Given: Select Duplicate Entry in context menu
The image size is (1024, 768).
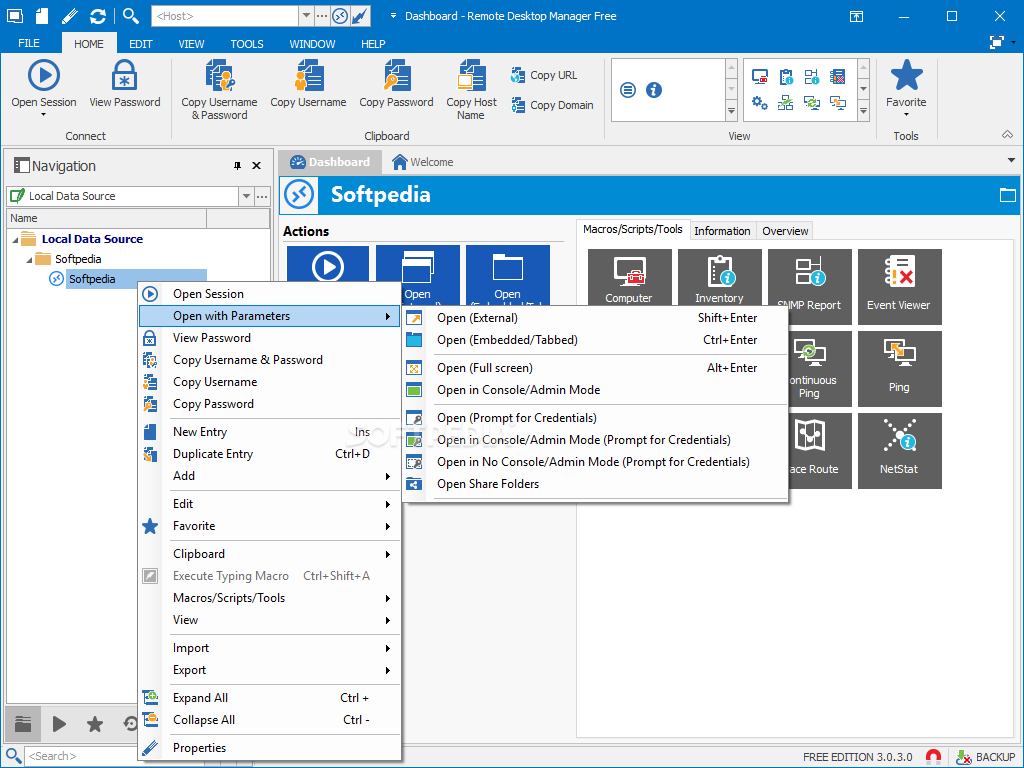Looking at the screenshot, I should 270,454.
